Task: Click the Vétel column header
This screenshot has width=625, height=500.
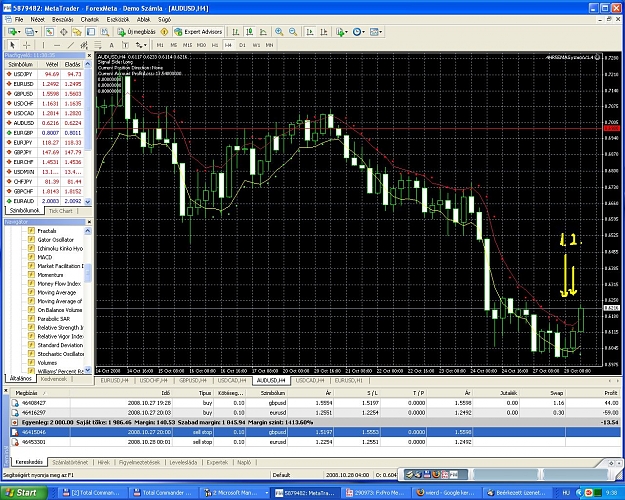Action: tap(52, 64)
